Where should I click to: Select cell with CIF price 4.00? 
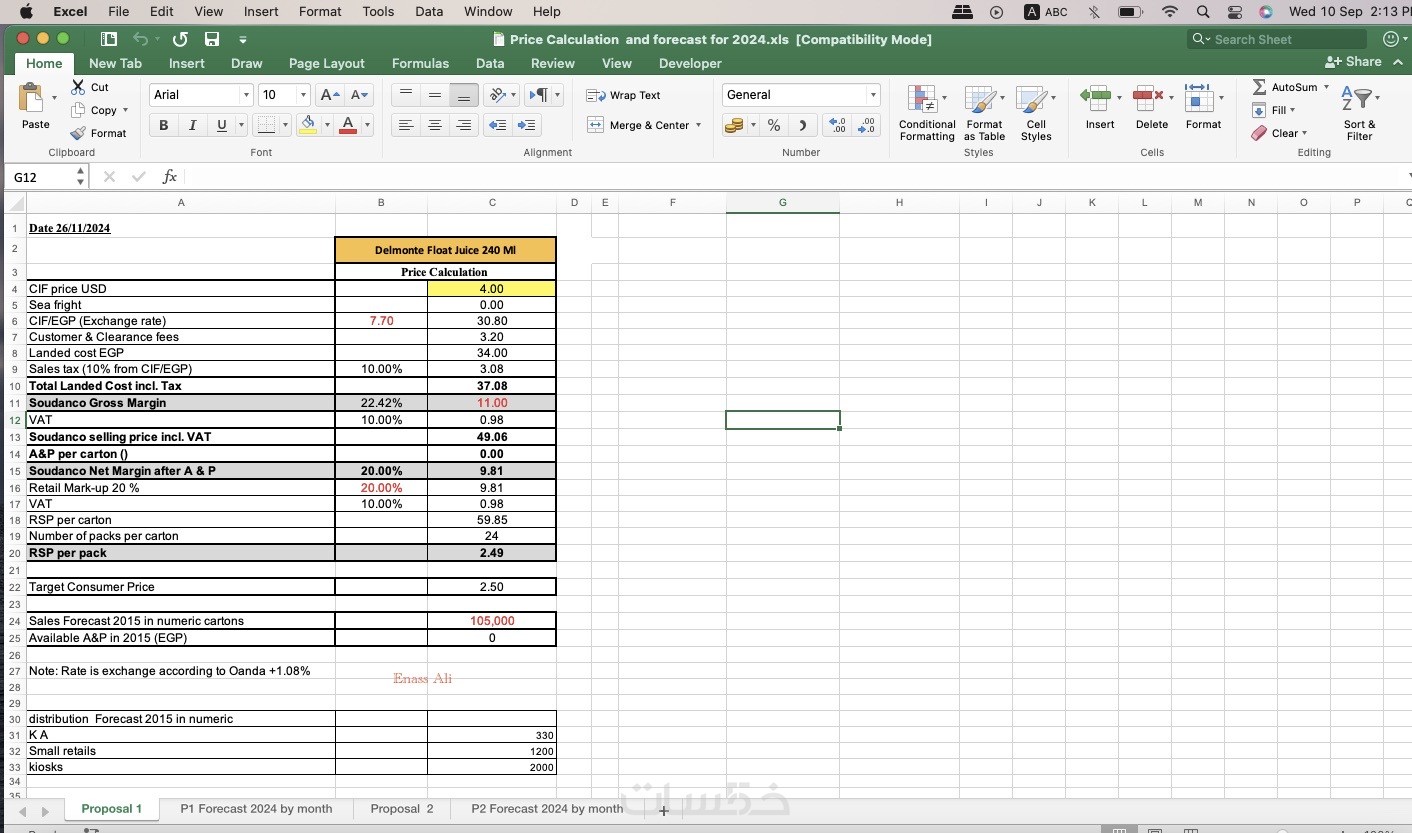(x=491, y=289)
